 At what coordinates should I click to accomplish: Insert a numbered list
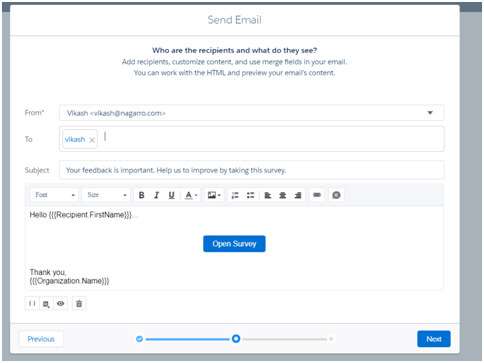click(x=235, y=195)
